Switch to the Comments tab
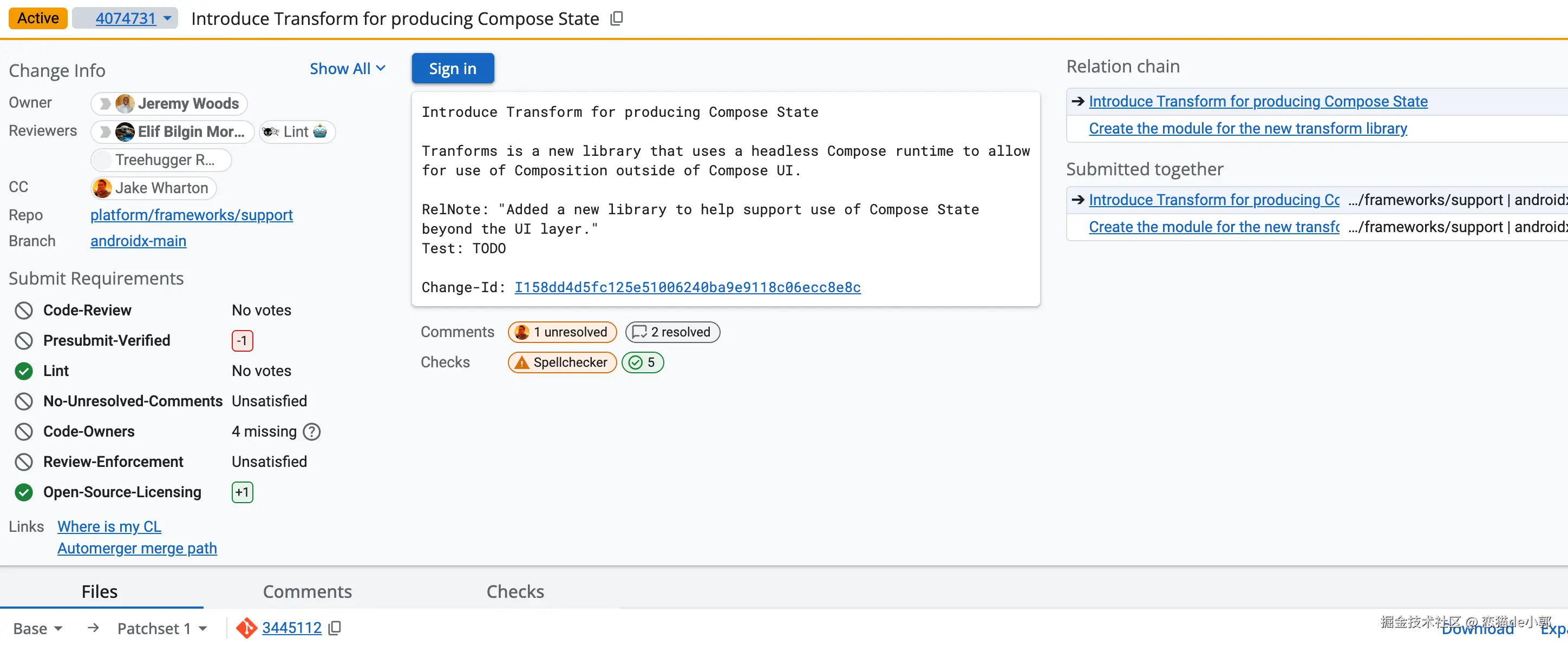This screenshot has width=1568, height=646. click(x=307, y=591)
